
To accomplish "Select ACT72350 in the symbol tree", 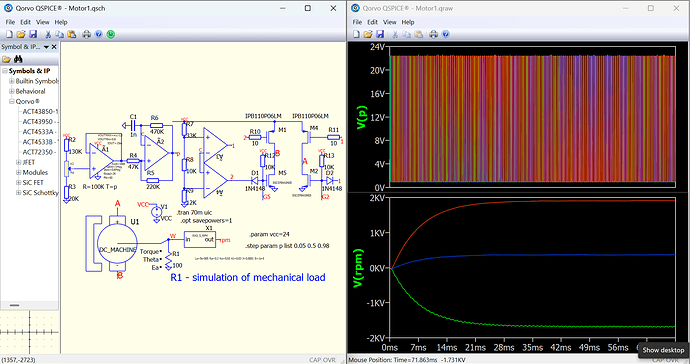I will (x=40, y=152).
